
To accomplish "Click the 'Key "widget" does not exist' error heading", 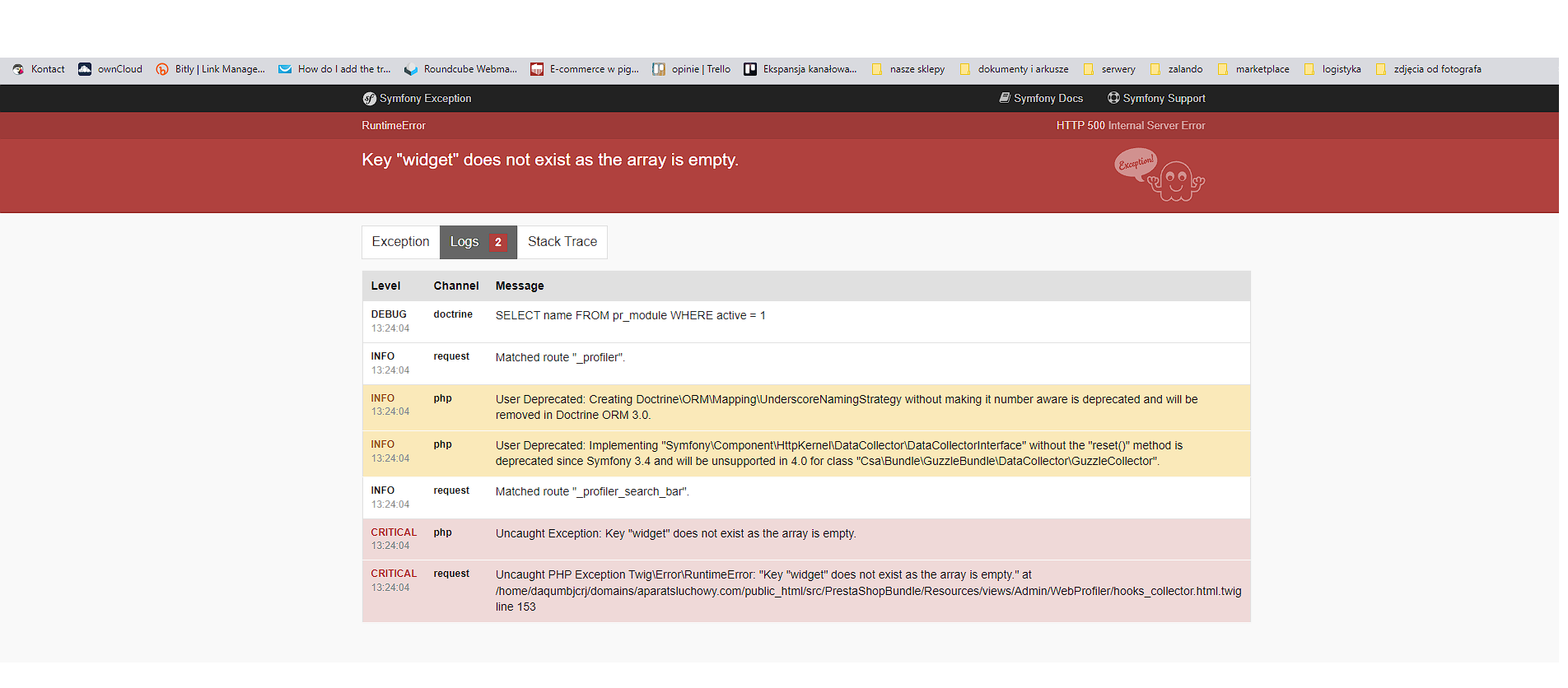I will pyautogui.click(x=550, y=160).
